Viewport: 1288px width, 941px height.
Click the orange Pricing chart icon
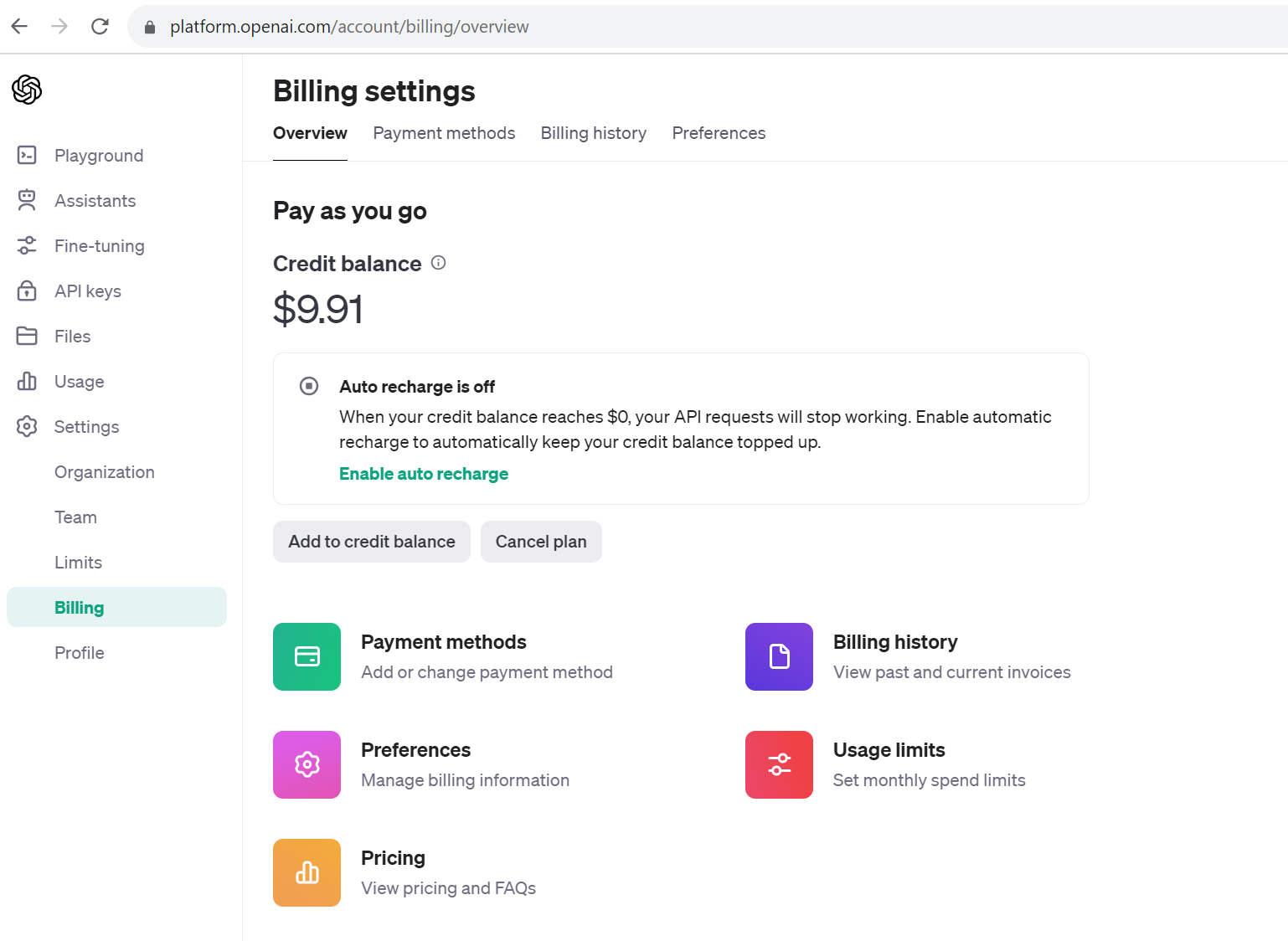307,872
